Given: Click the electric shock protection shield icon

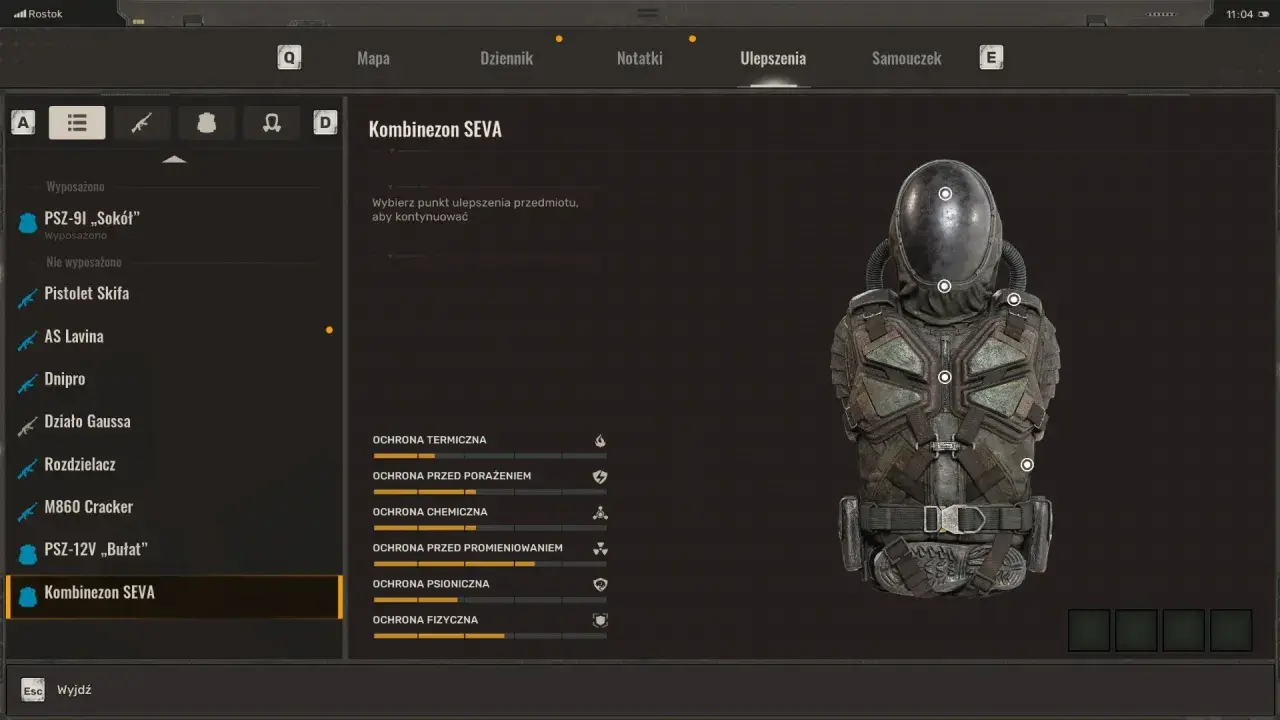Looking at the screenshot, I should tap(600, 476).
